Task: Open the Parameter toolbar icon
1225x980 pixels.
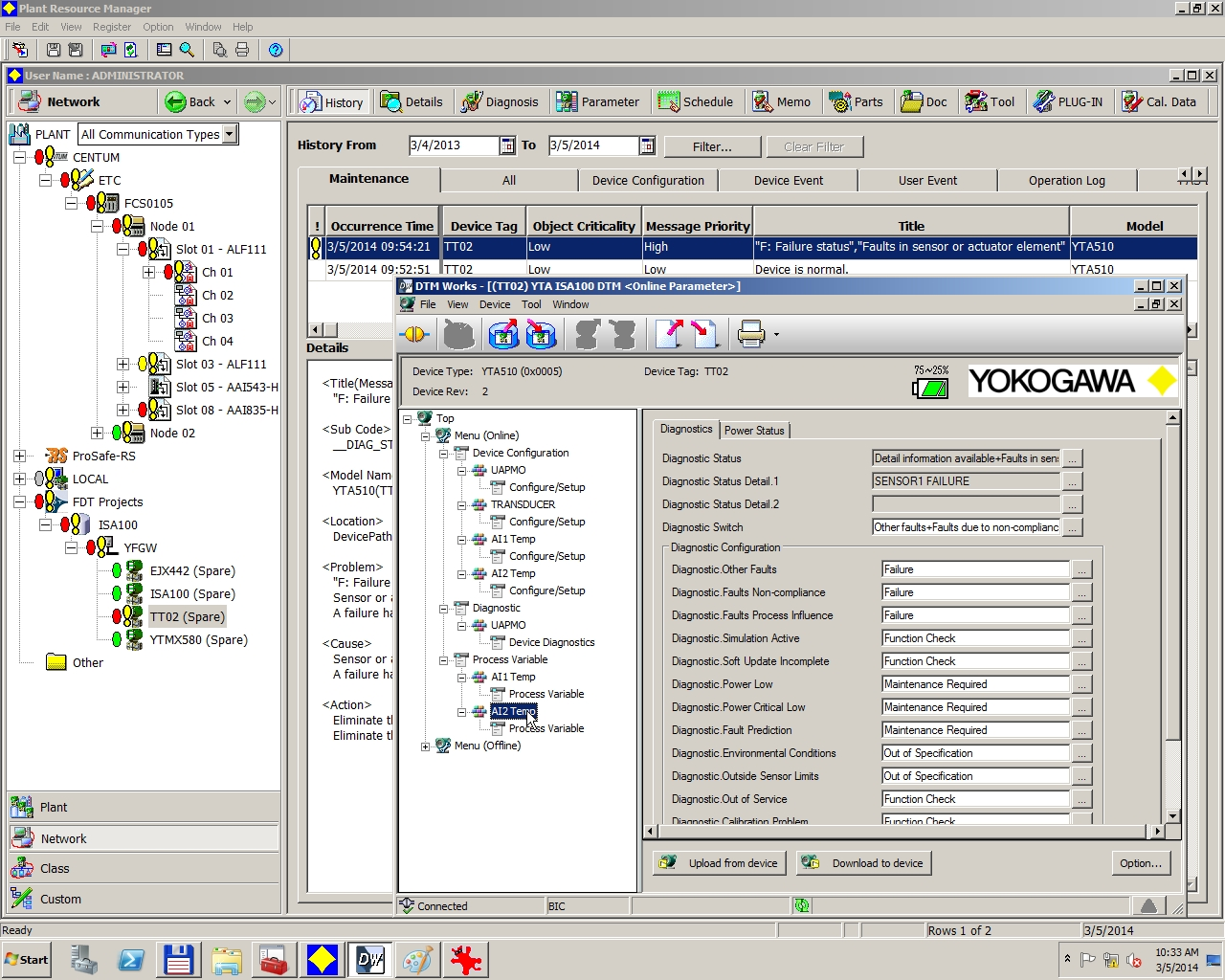Action: pos(599,101)
